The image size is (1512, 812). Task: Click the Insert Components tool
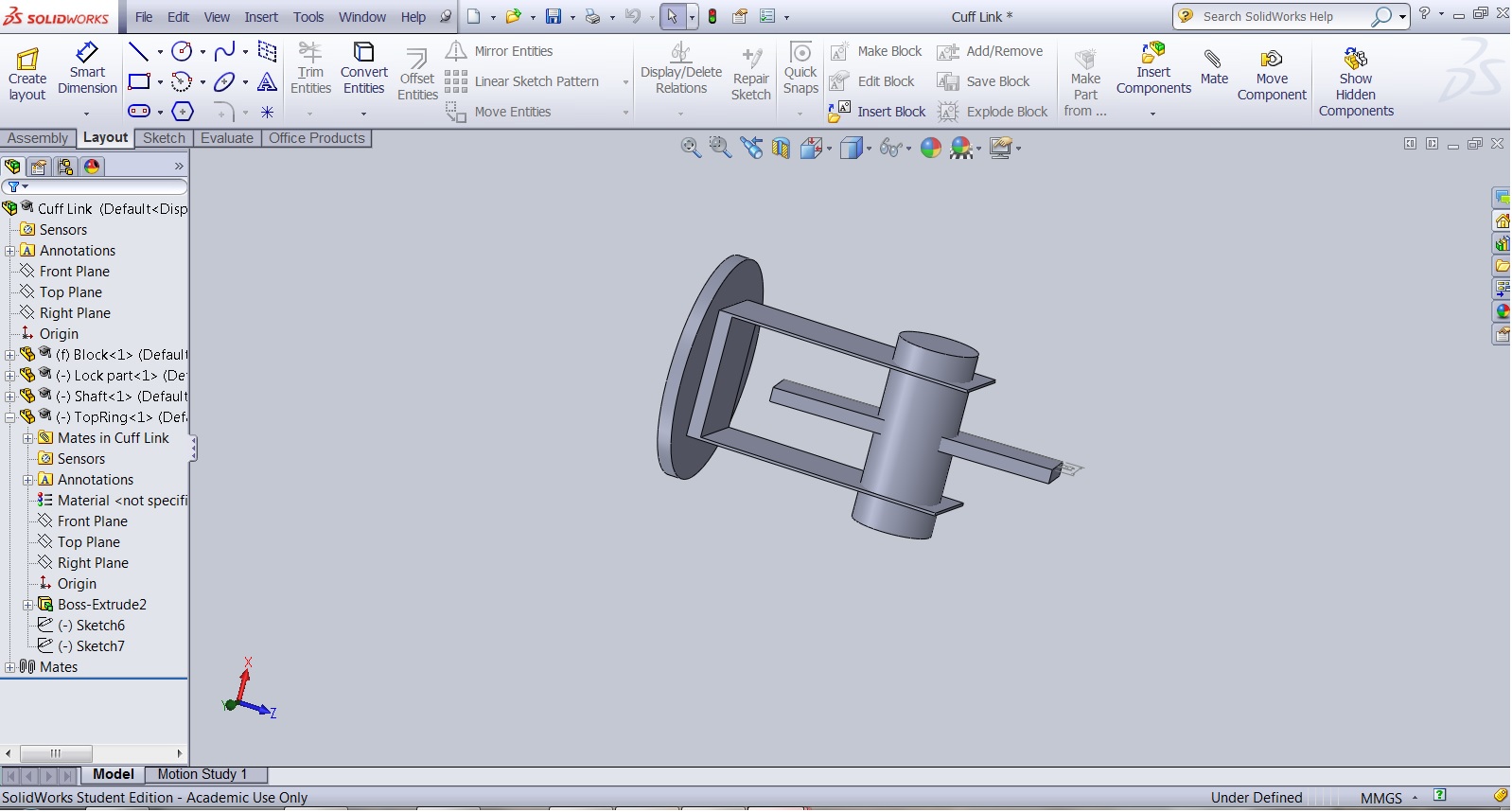(1153, 69)
